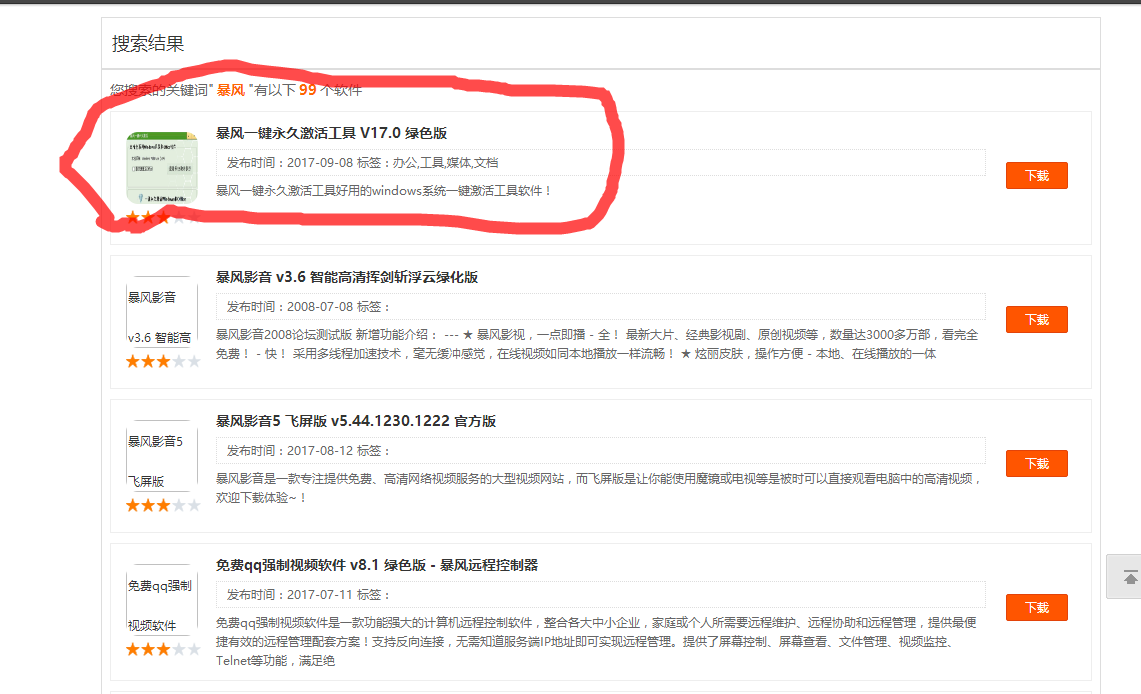
Task: Click the 暴风影音5 飞屏版 placeholder thumbnail
Action: [162, 456]
